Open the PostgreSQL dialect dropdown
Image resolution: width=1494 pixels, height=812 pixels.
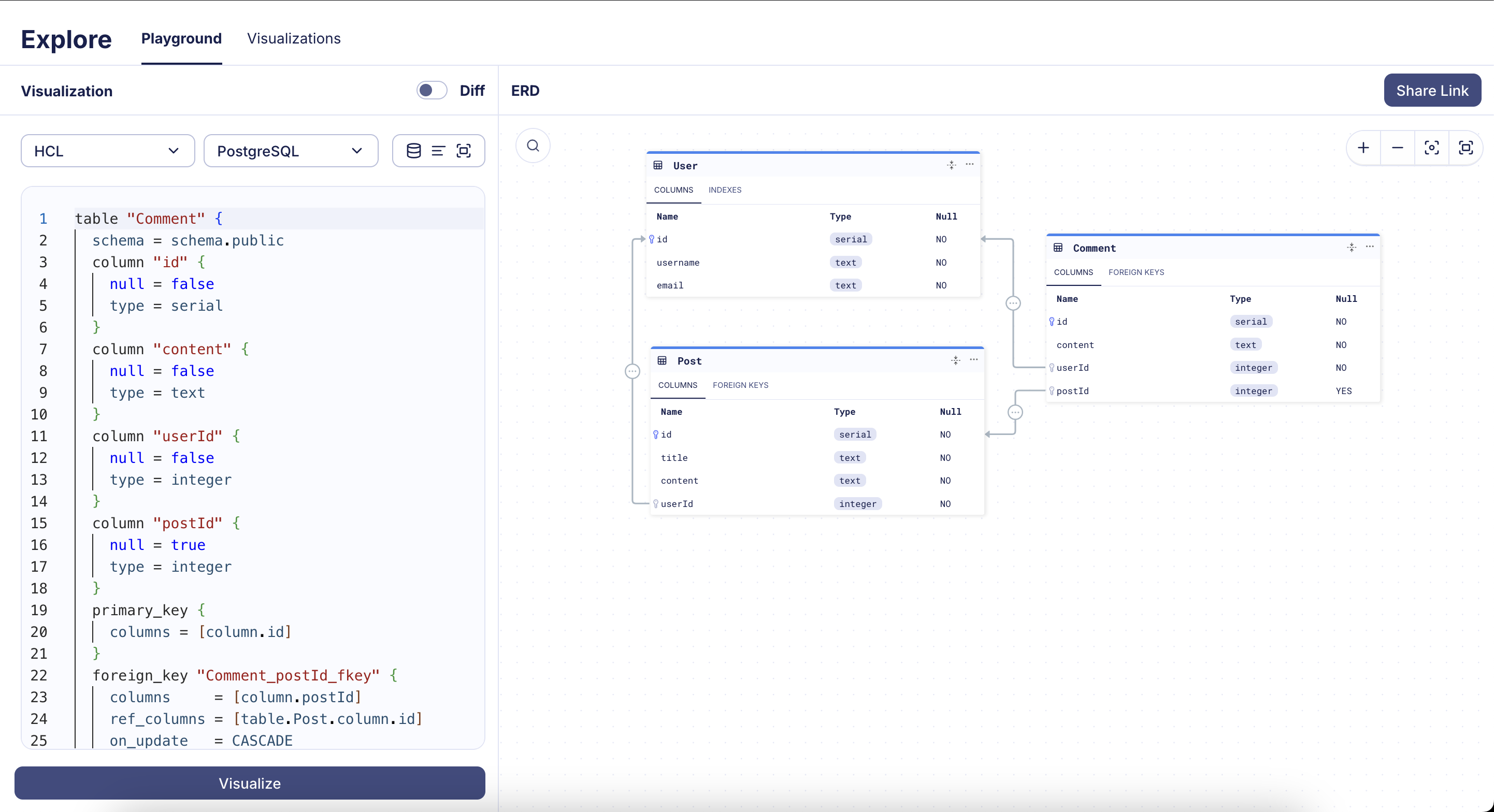291,151
